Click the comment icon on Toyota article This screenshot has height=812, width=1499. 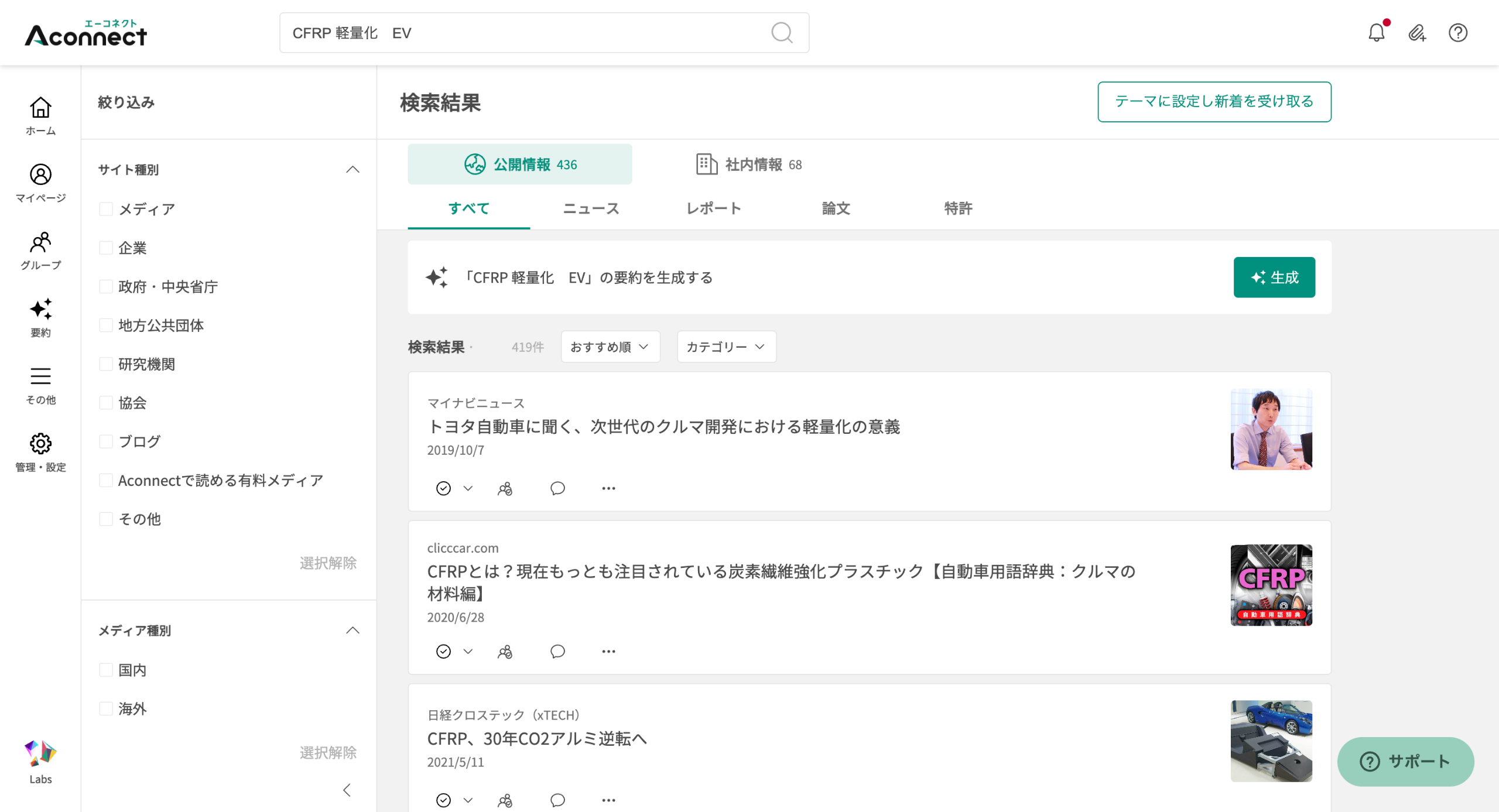point(557,488)
